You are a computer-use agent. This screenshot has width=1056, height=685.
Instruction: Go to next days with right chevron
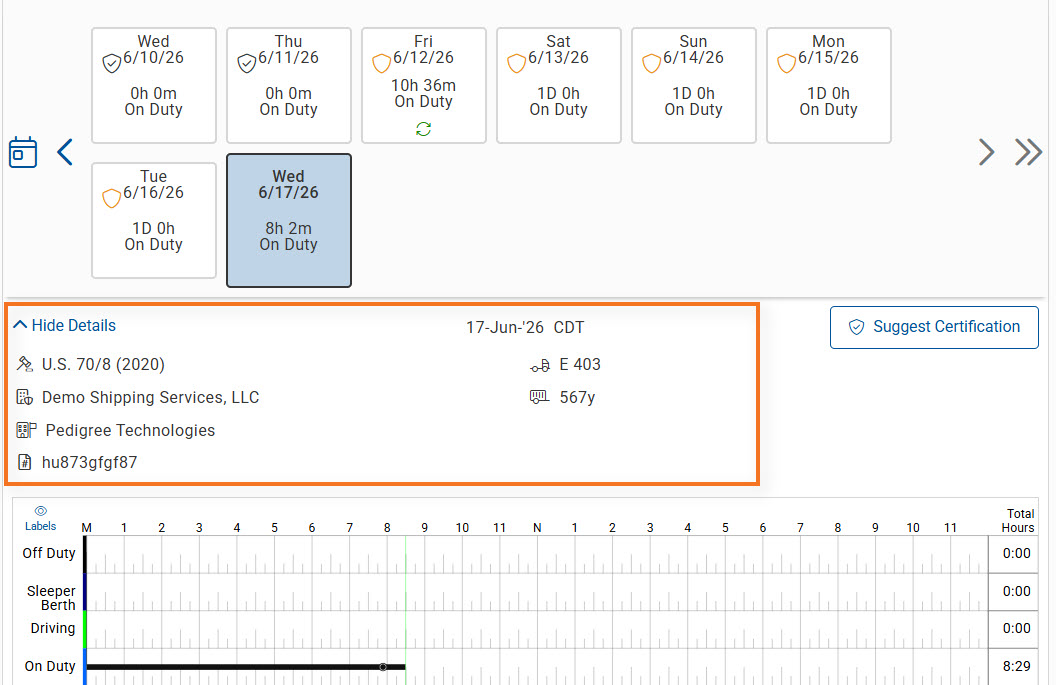pyautogui.click(x=987, y=152)
